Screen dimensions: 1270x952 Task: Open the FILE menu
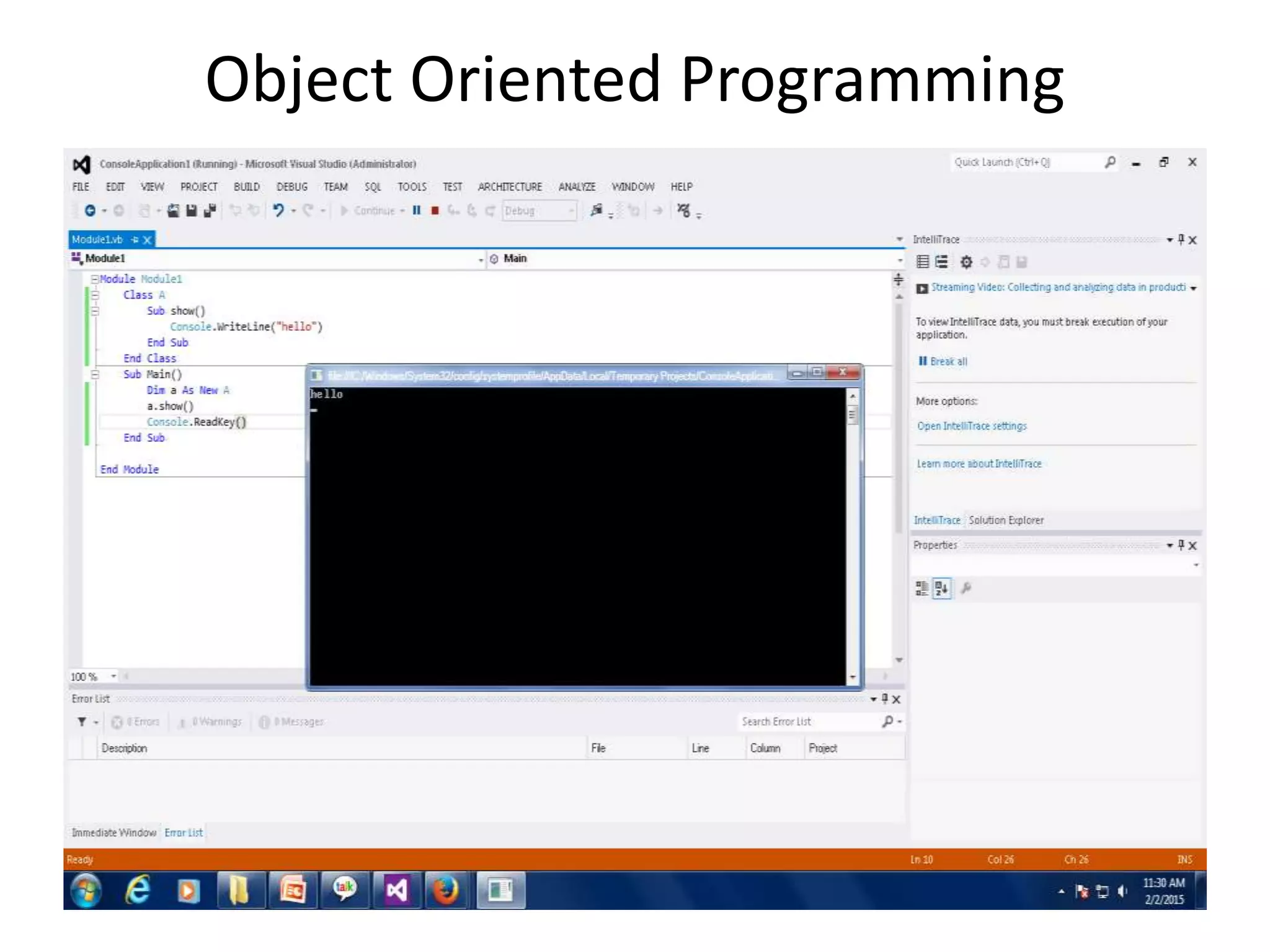[x=81, y=187]
